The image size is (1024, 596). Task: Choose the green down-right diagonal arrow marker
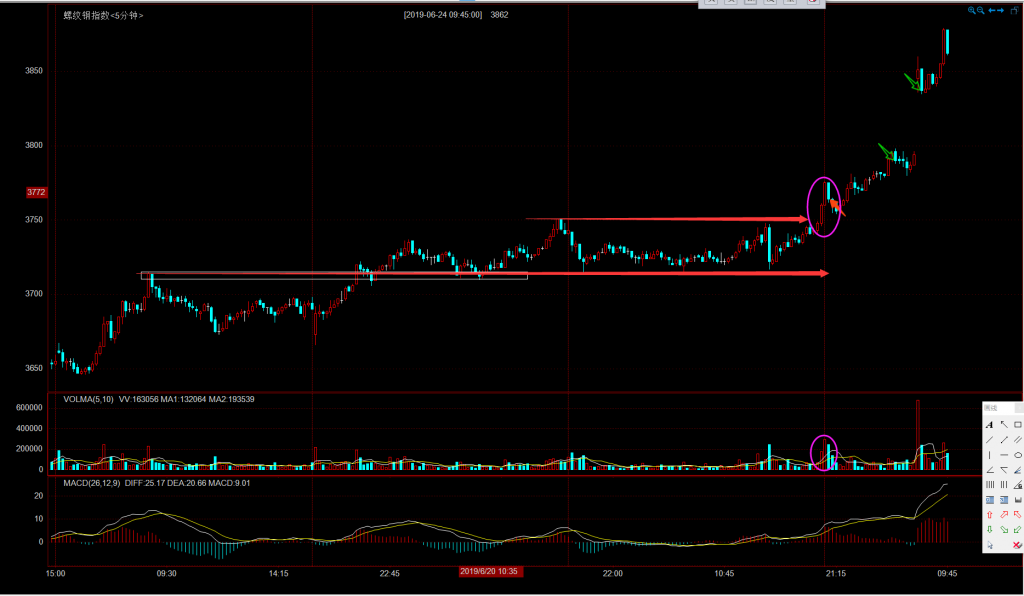click(1004, 530)
